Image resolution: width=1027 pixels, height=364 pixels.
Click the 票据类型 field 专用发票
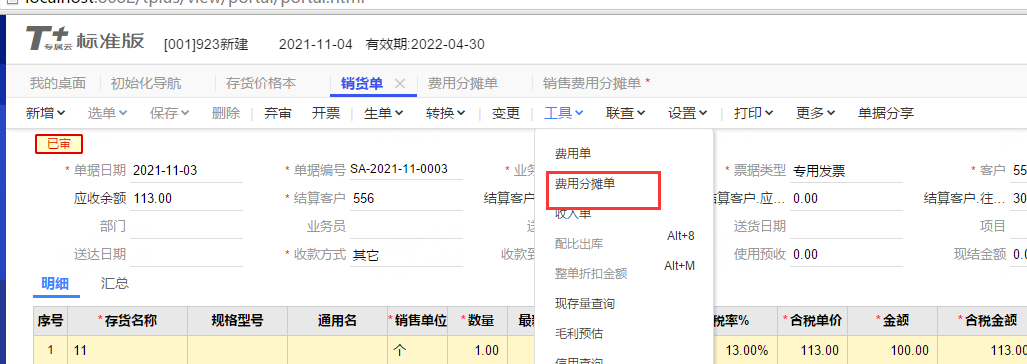tap(846, 171)
